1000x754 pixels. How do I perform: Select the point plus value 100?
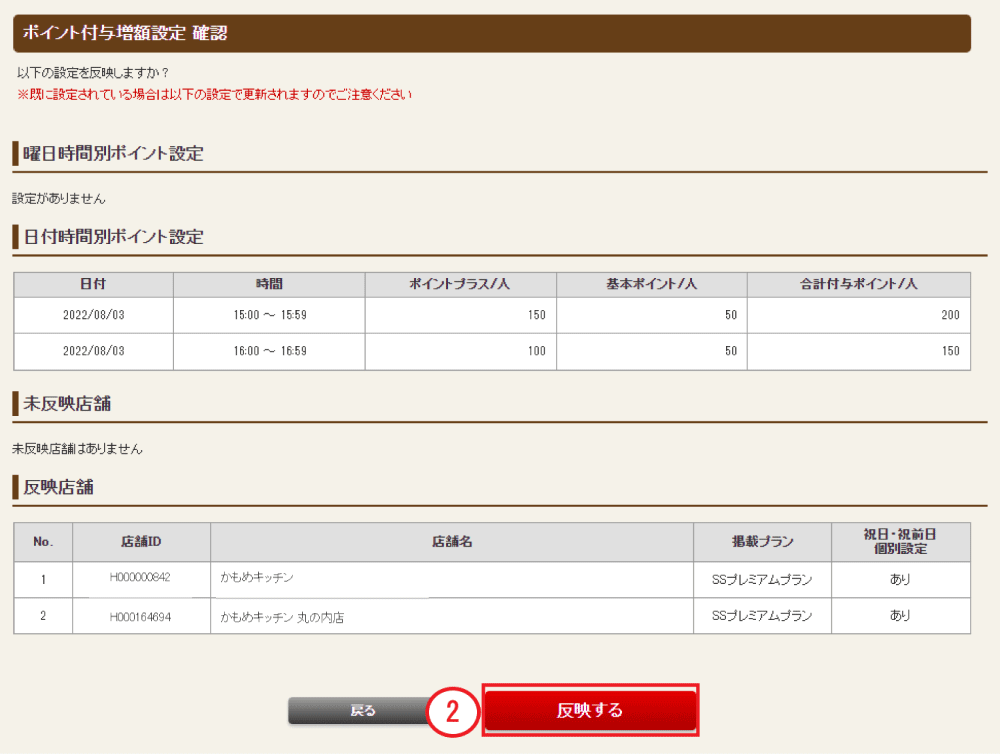click(x=536, y=351)
